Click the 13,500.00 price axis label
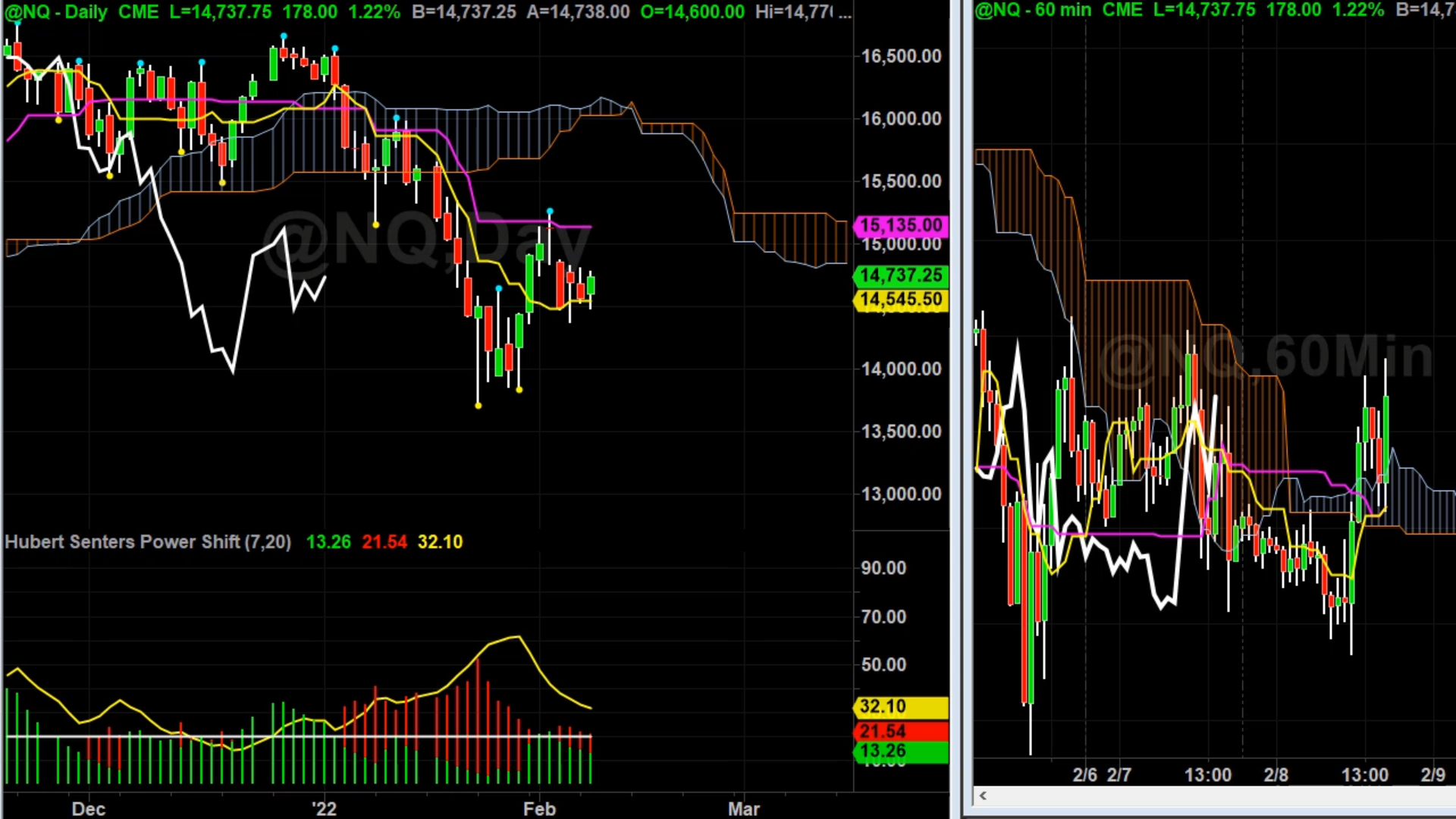The image size is (1456, 819). (901, 431)
